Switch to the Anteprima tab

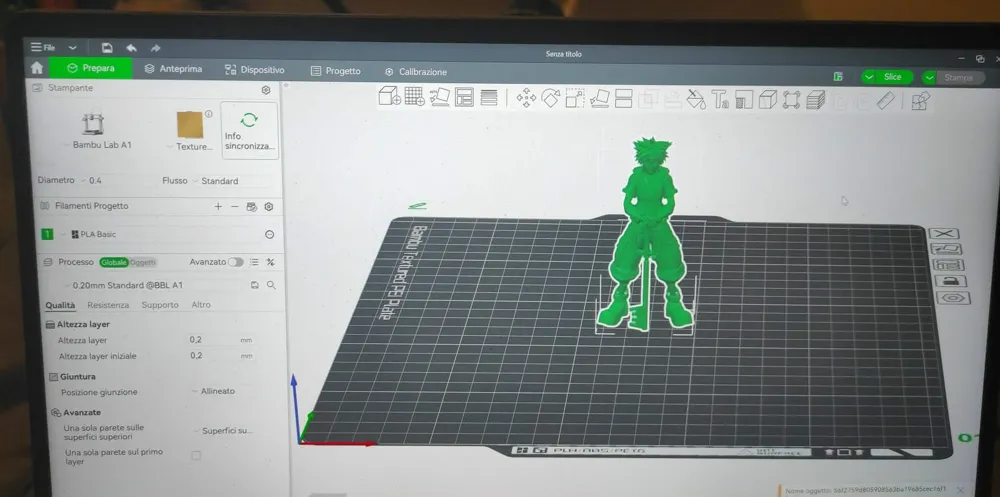173,69
